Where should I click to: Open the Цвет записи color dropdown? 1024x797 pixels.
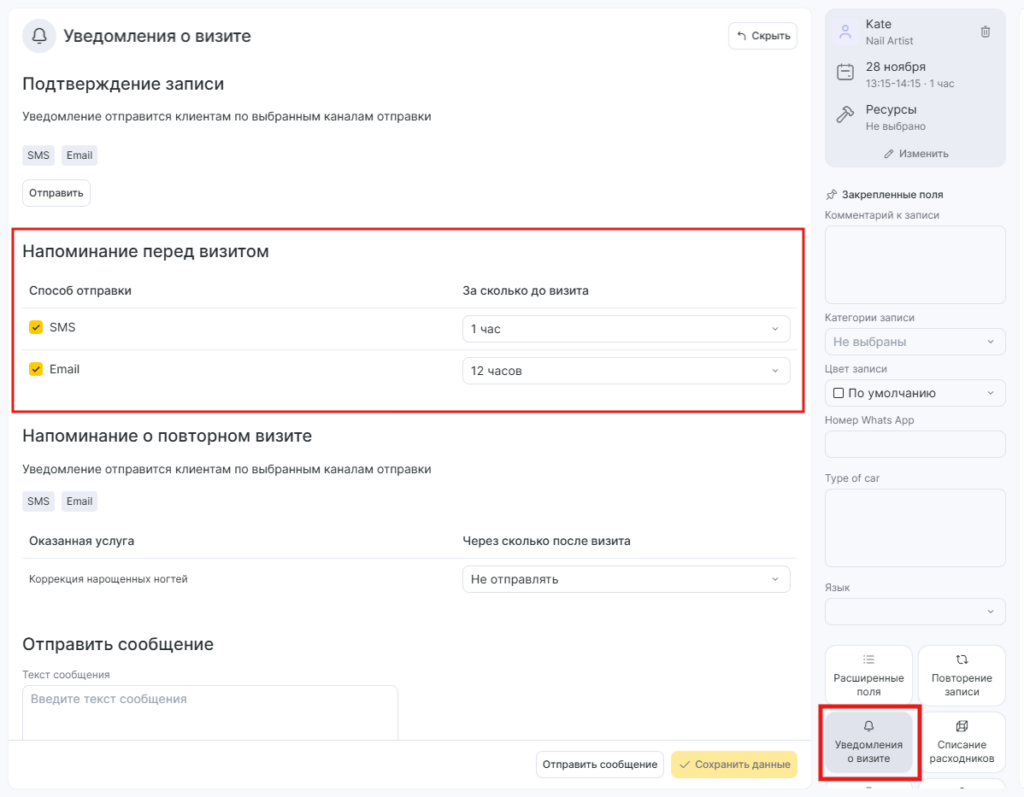tap(914, 393)
